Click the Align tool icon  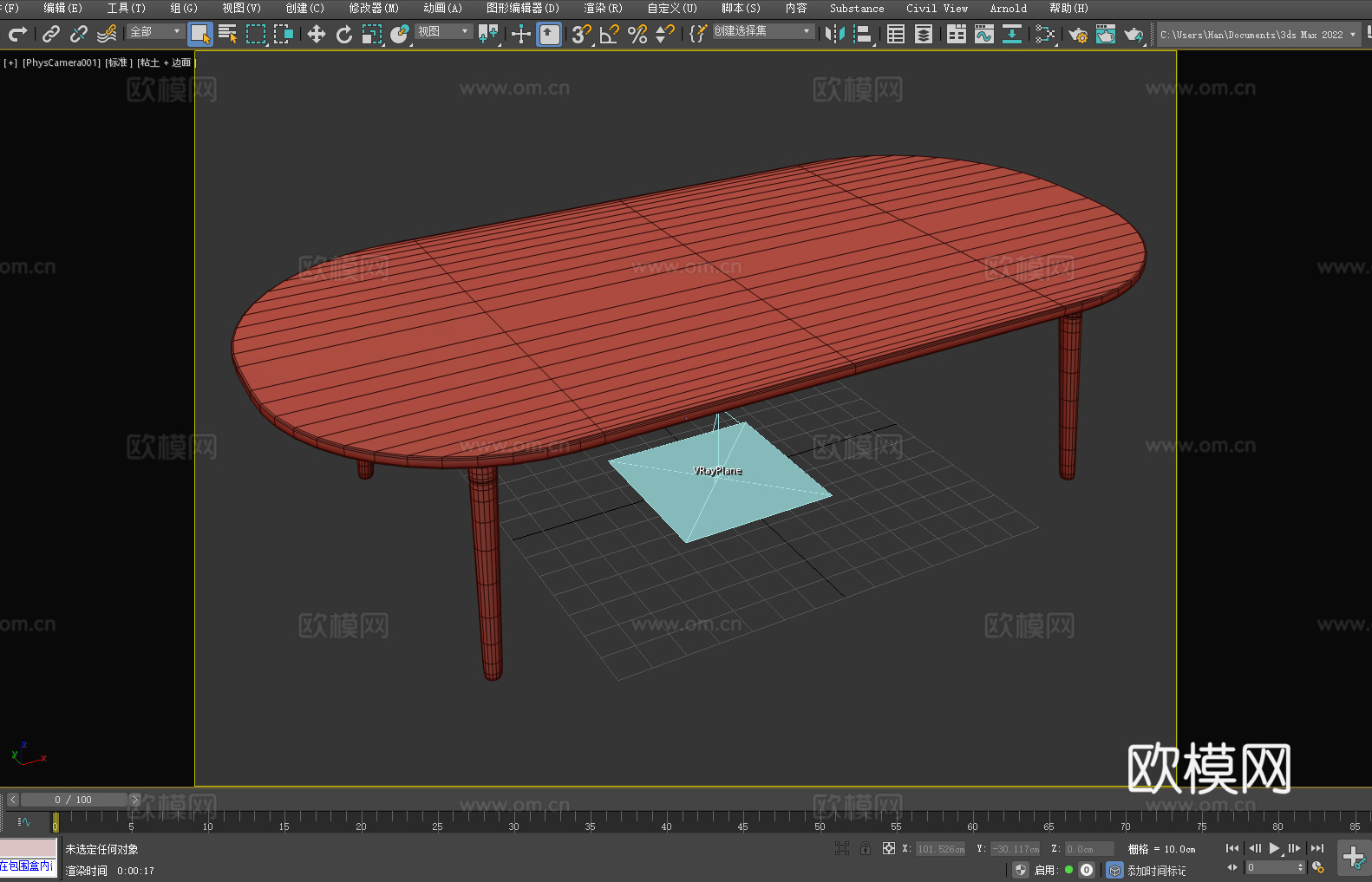click(x=863, y=34)
